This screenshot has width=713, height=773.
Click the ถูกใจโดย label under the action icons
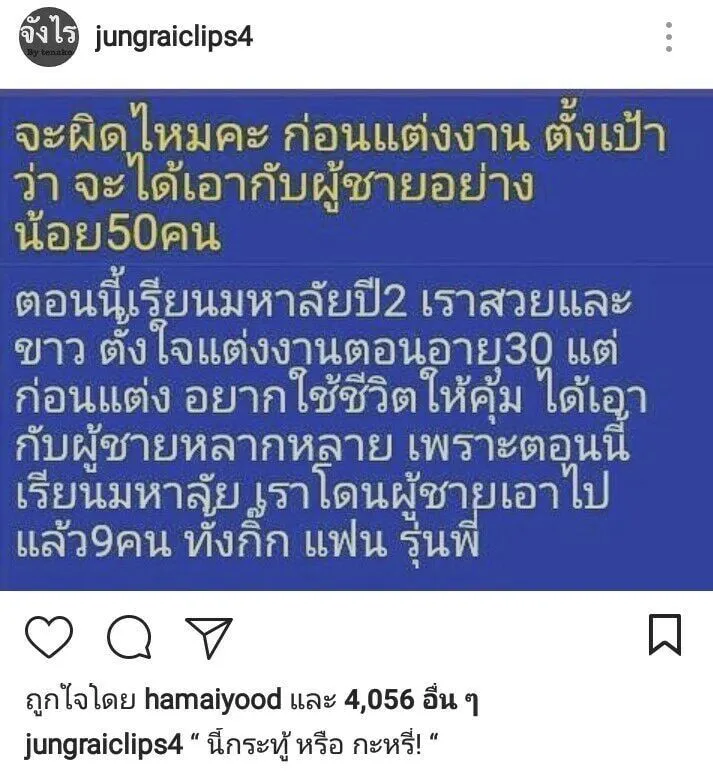81,700
